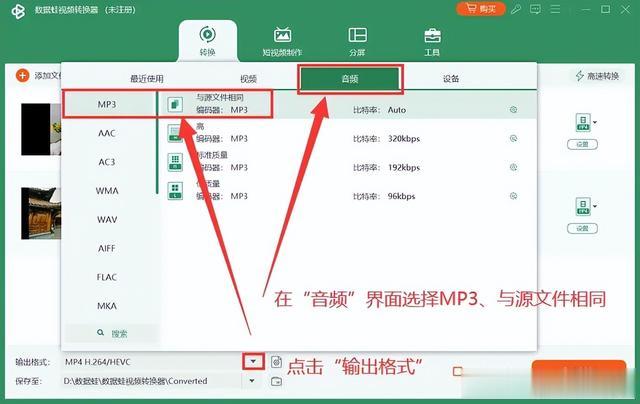Click the icon of 96kbps preset
The width and height of the screenshot is (640, 404).
point(175,191)
